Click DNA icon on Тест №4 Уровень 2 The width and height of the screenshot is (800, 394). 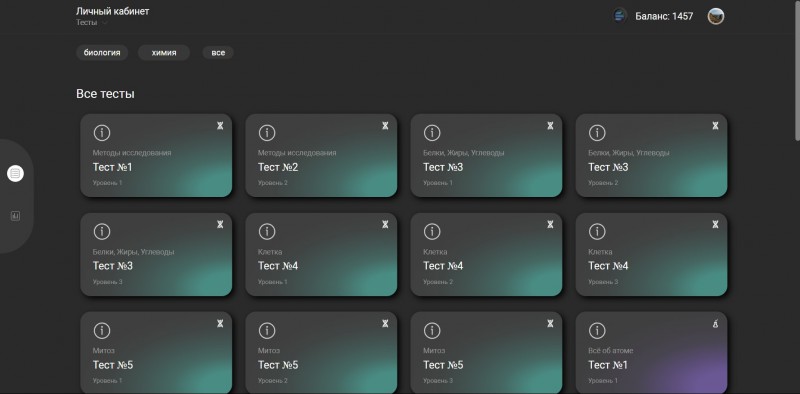[x=550, y=225]
